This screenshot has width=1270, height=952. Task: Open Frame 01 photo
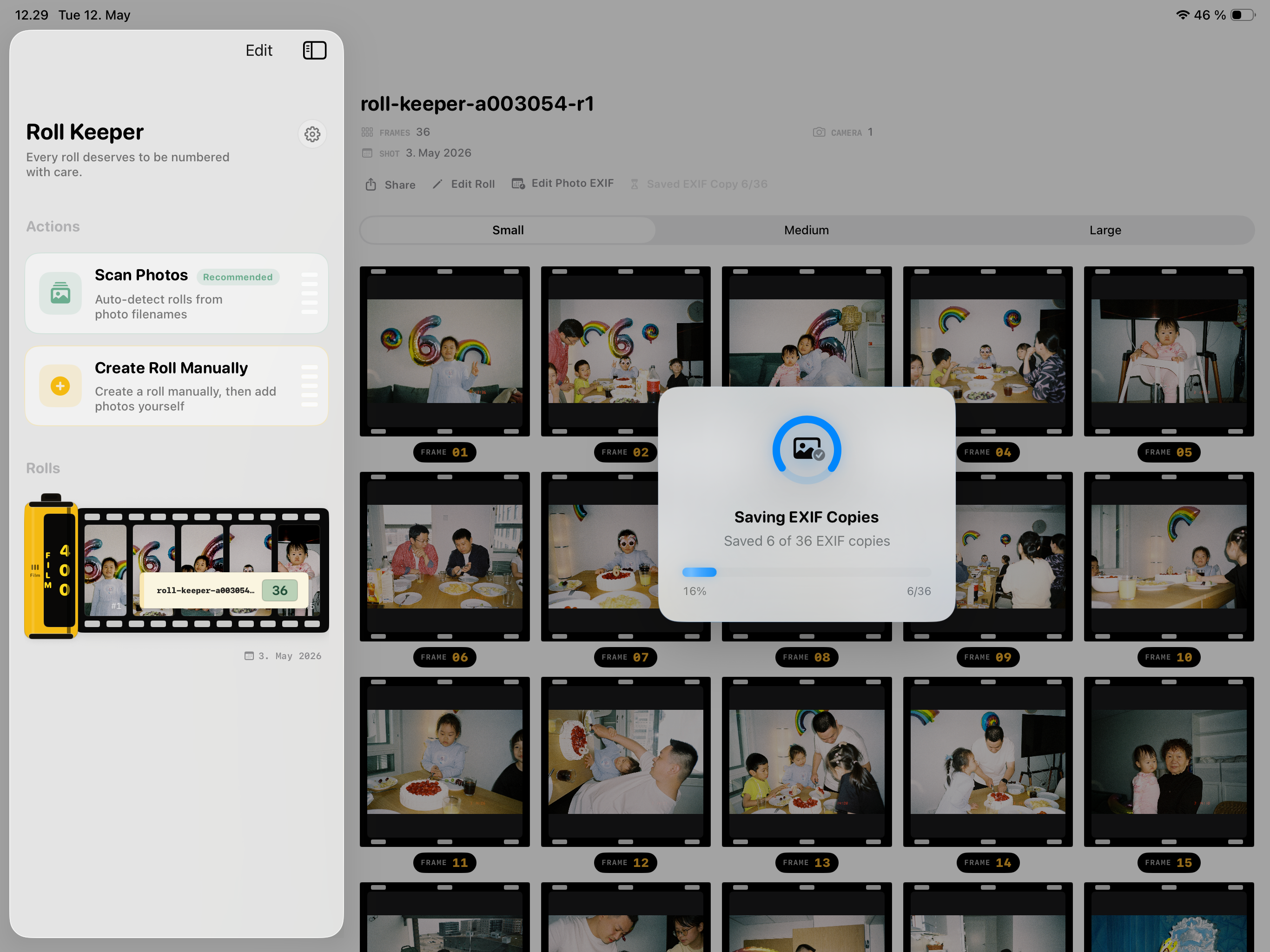coord(445,351)
